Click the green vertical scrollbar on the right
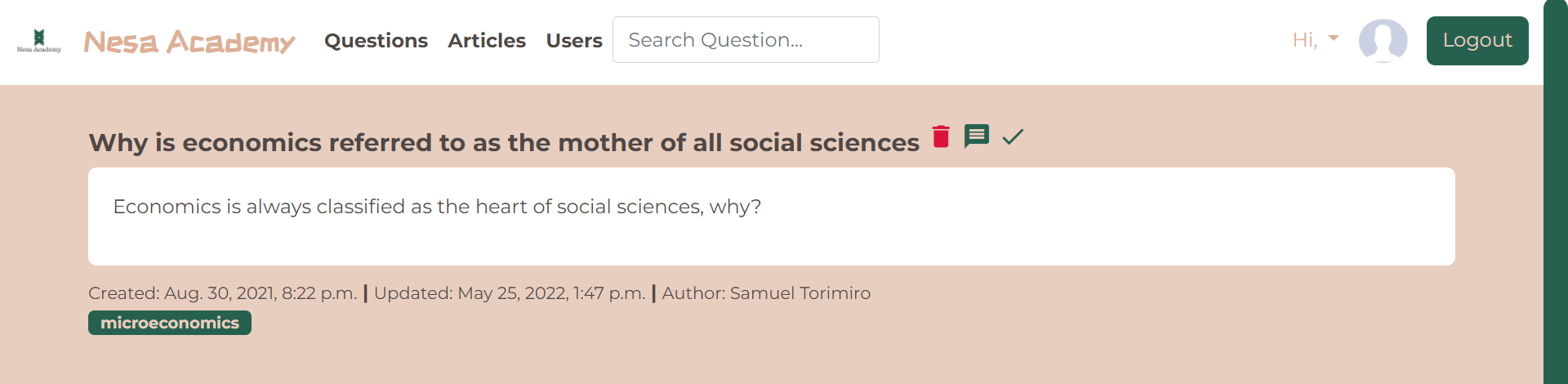The image size is (1568, 384). tap(1555, 192)
